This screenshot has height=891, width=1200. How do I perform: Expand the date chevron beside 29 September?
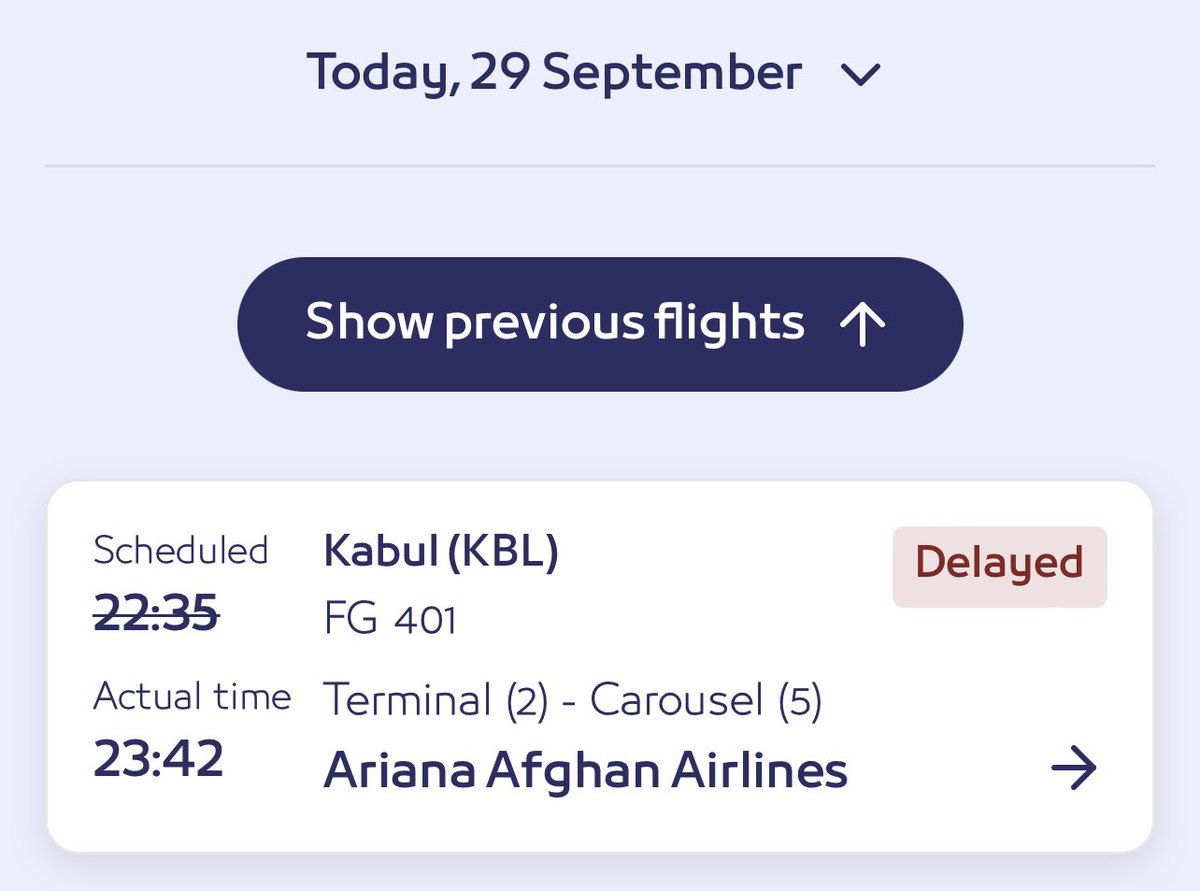(x=860, y=75)
